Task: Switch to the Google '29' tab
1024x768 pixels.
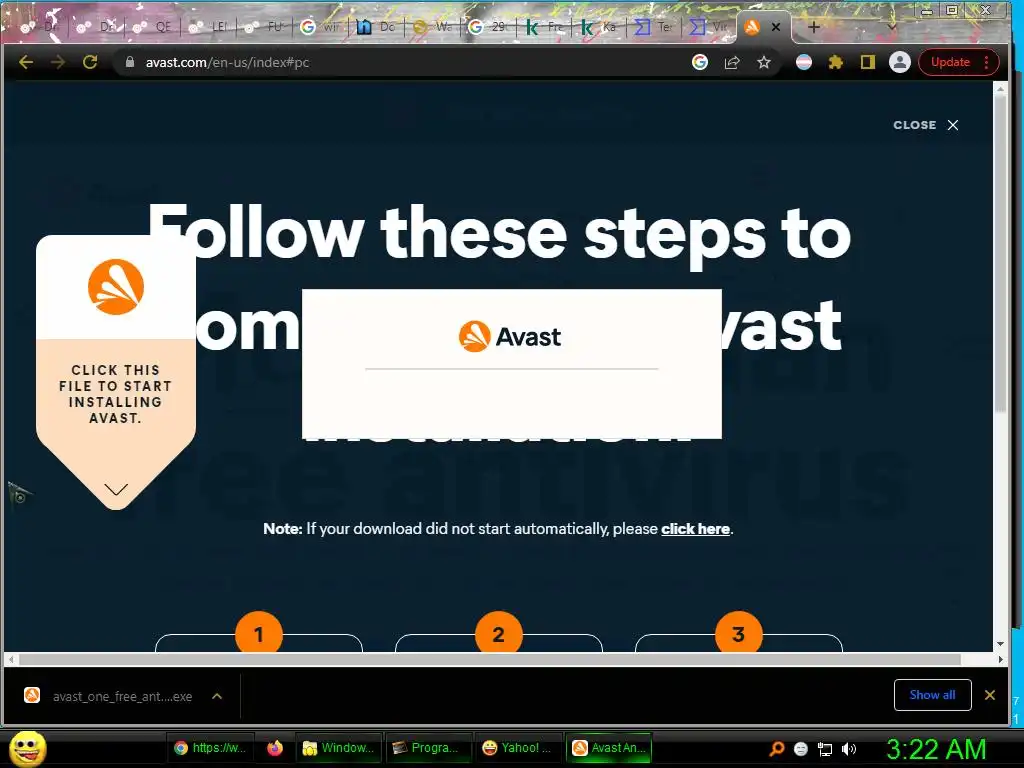Action: tap(488, 27)
